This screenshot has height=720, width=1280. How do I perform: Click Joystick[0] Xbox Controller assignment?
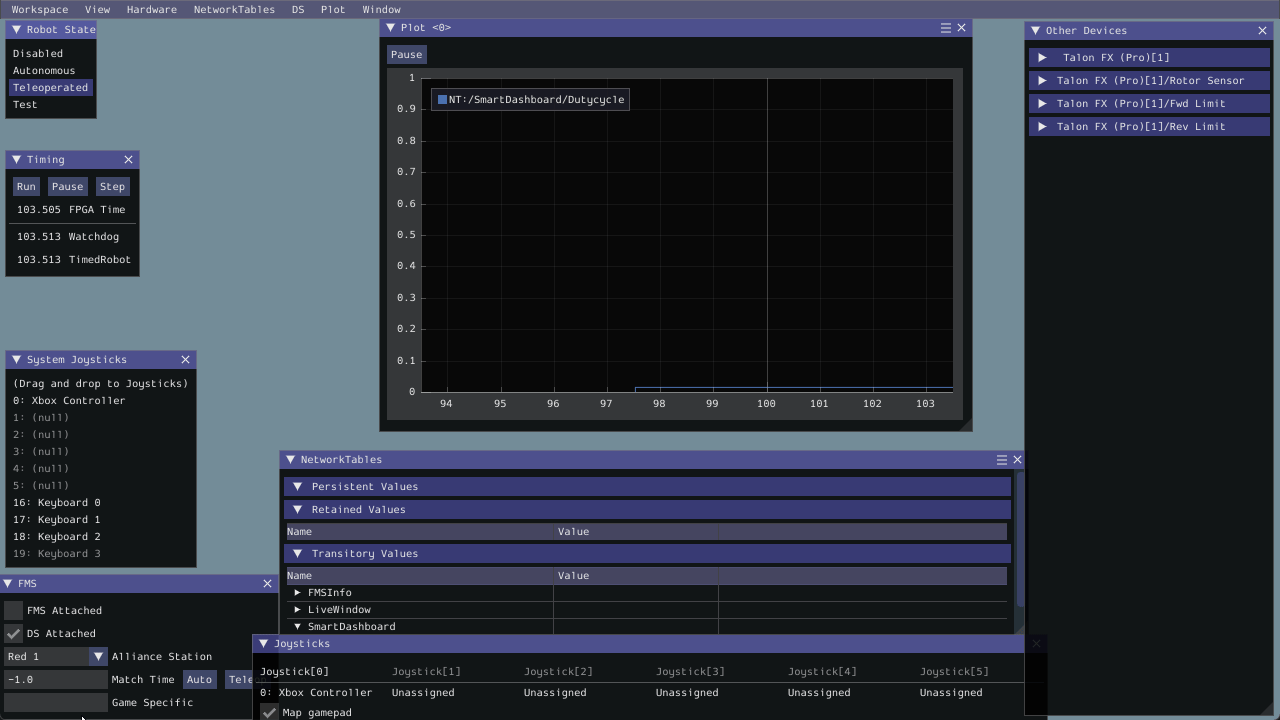point(316,692)
